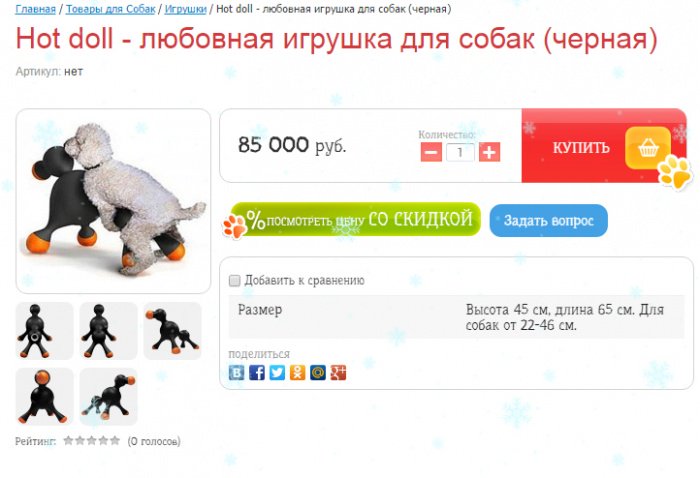The width and height of the screenshot is (700, 478).
Task: Share via Mail.ru @ icon
Action: coord(318,372)
